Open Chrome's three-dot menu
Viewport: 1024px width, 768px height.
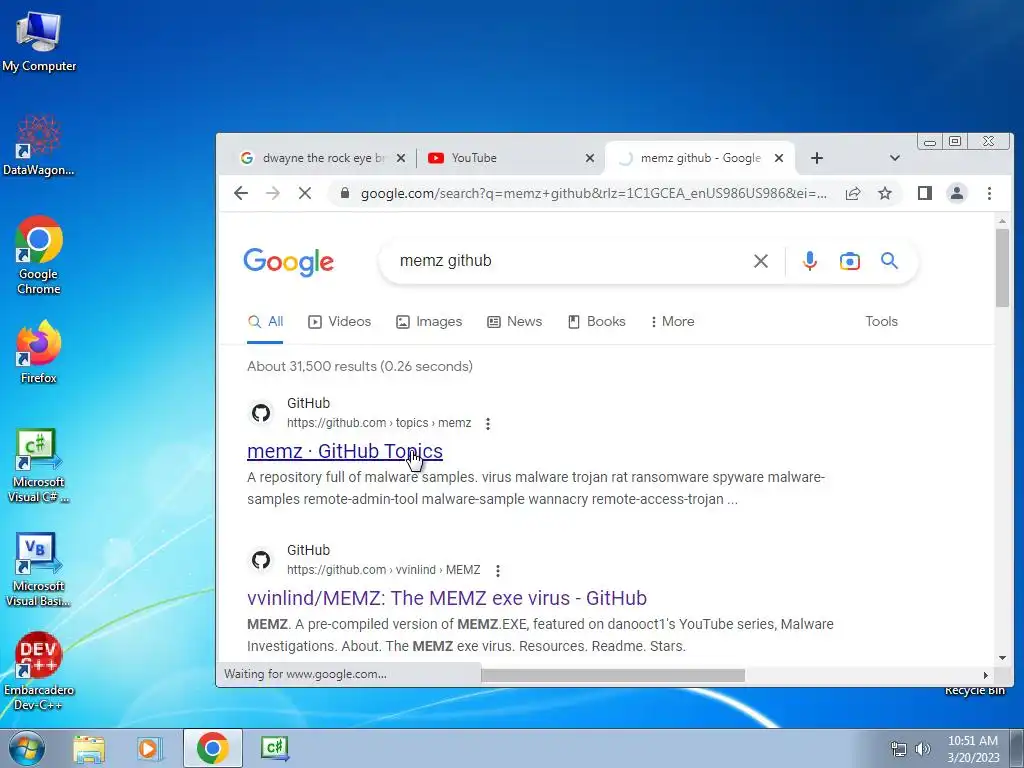pos(989,193)
